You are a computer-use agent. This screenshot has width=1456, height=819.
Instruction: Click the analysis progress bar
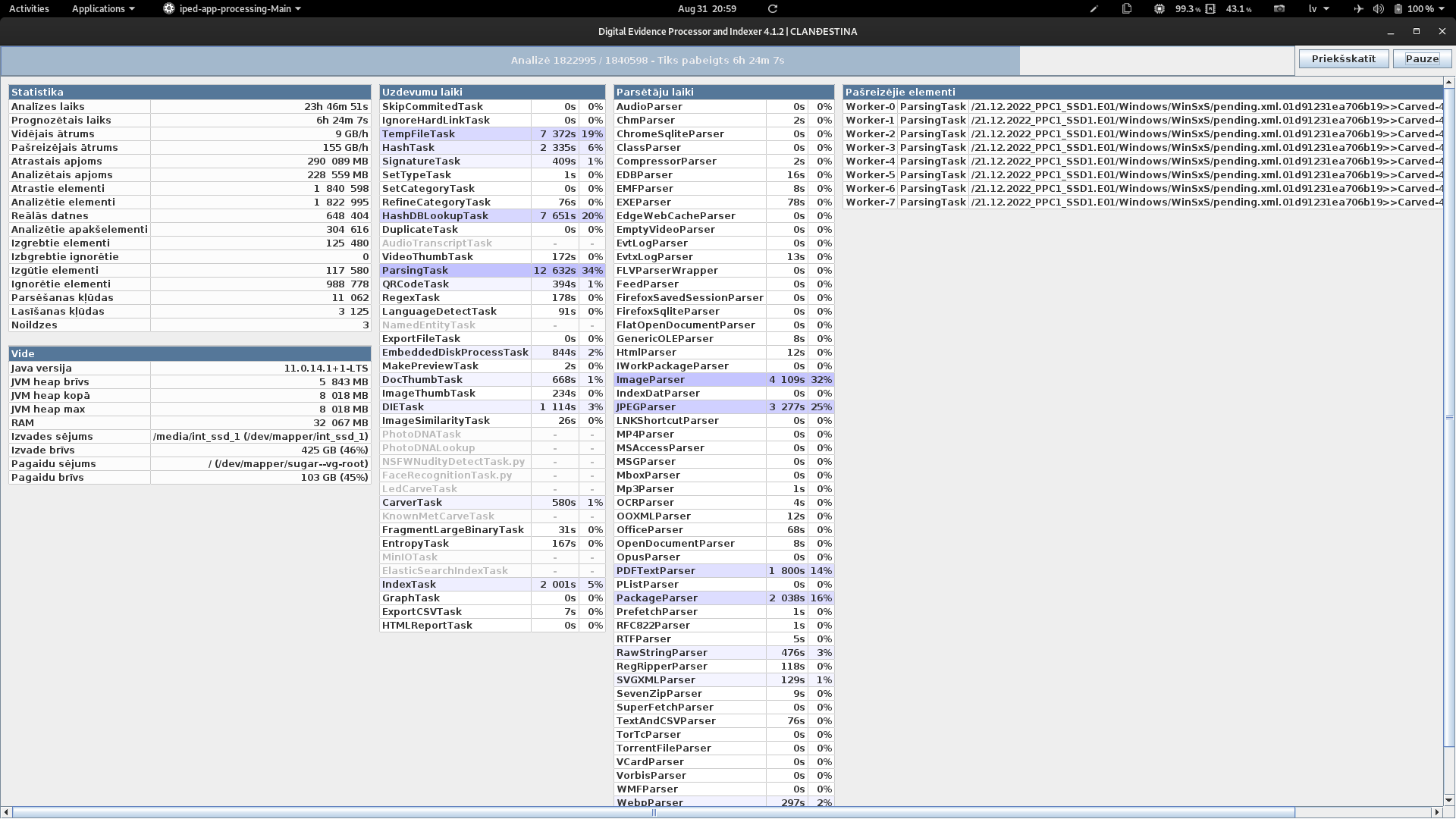pyautogui.click(x=647, y=61)
